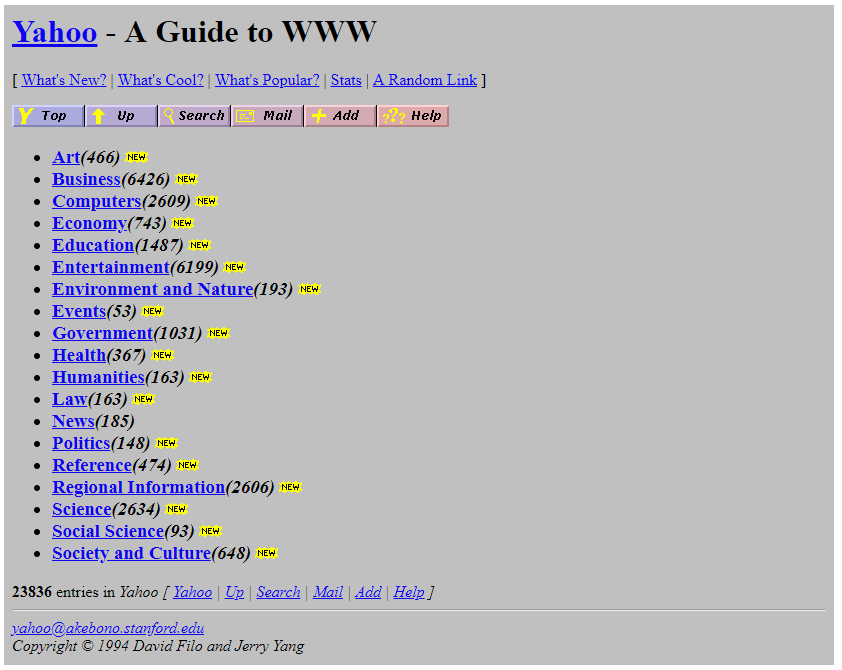The height and width of the screenshot is (670, 842).
Task: Click the Yahoo heading link
Action: pyautogui.click(x=54, y=32)
